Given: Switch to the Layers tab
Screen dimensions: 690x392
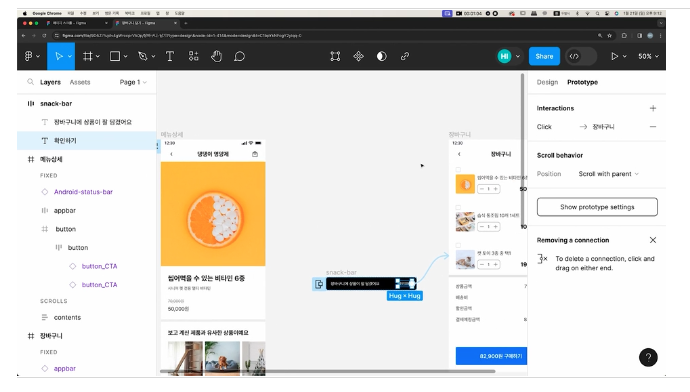Looking at the screenshot, I should point(50,82).
